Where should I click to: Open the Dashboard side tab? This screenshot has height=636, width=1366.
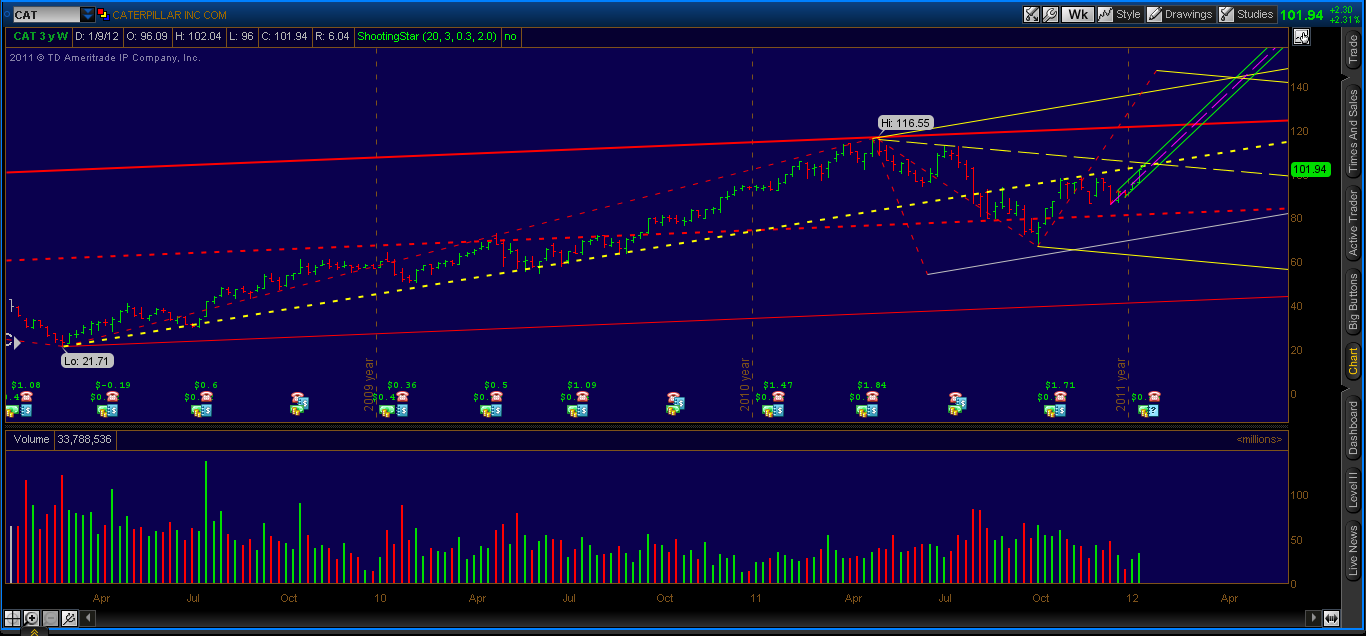(1353, 428)
